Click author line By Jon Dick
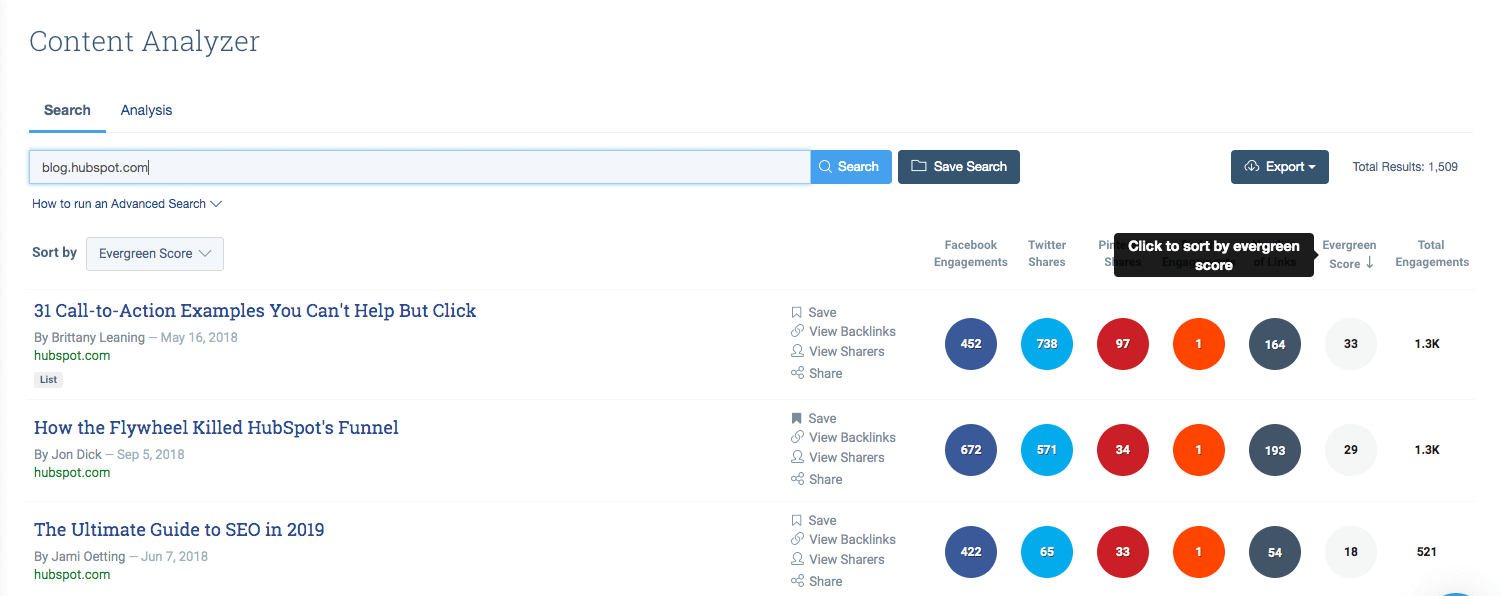 tap(70, 455)
